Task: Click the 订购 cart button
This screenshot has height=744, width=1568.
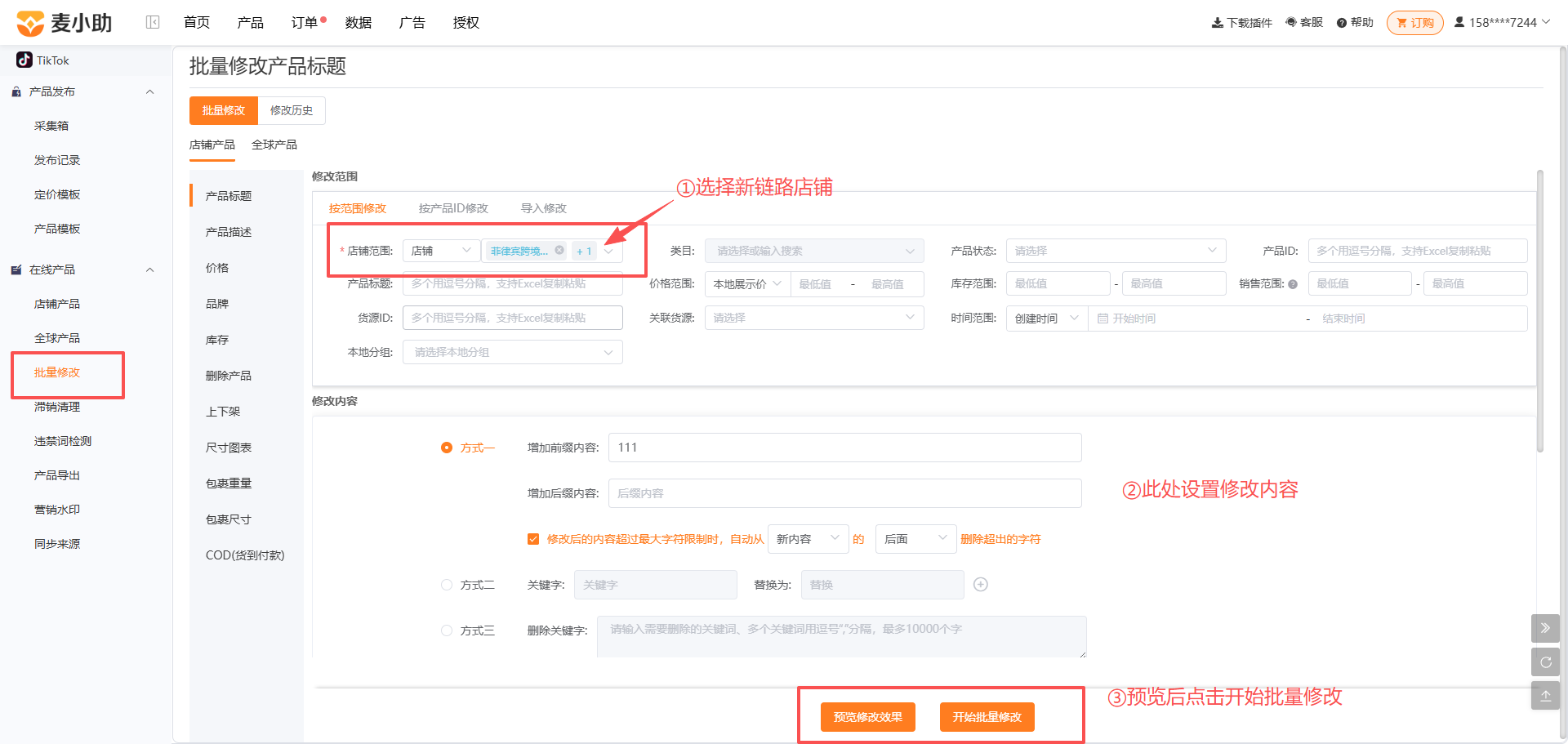Action: [x=1415, y=23]
